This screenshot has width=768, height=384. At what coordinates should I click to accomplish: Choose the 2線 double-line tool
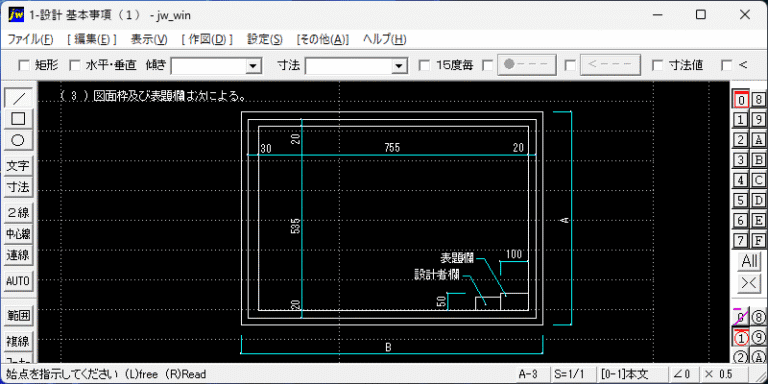[x=18, y=213]
